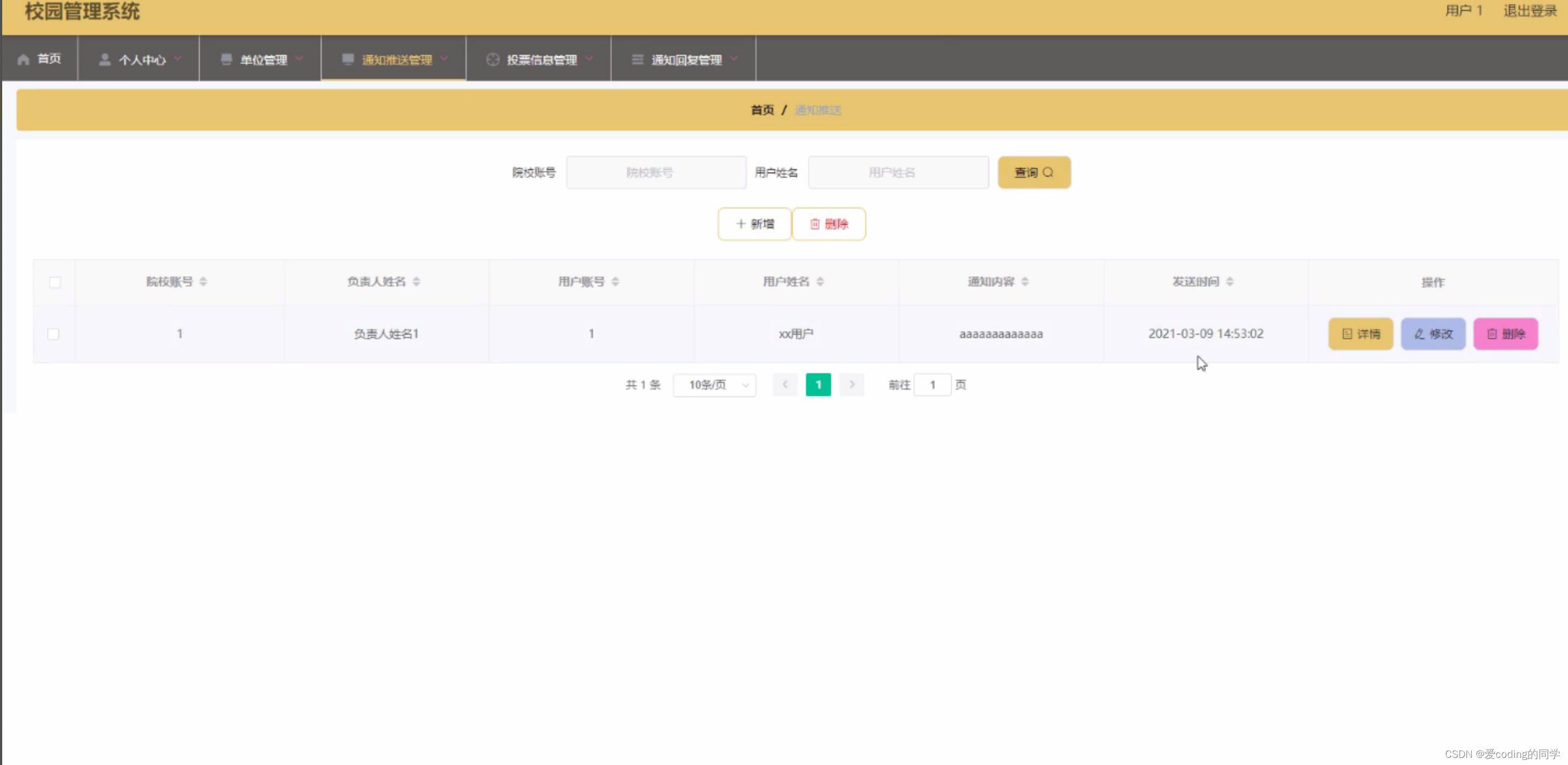This screenshot has width=1568, height=765.
Task: Click the 退出登录 logout link
Action: pos(1529,11)
